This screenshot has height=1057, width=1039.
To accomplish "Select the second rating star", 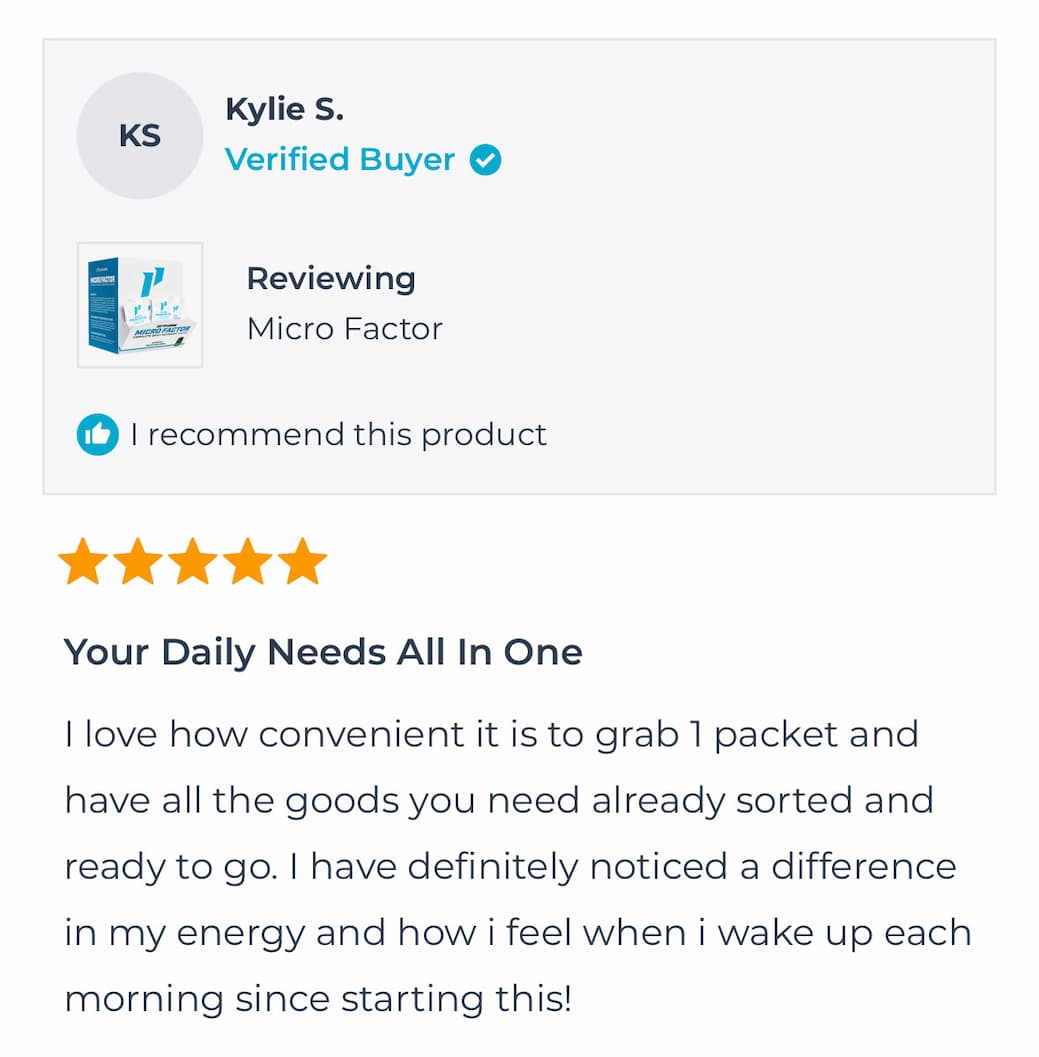I will click(138, 562).
